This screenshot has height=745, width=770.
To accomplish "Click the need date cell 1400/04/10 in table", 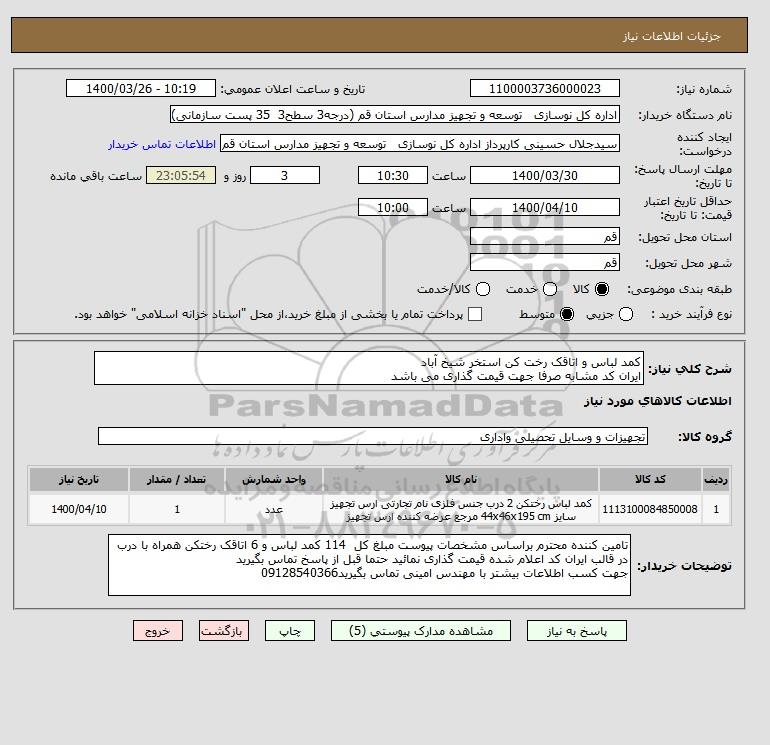I will (79, 509).
